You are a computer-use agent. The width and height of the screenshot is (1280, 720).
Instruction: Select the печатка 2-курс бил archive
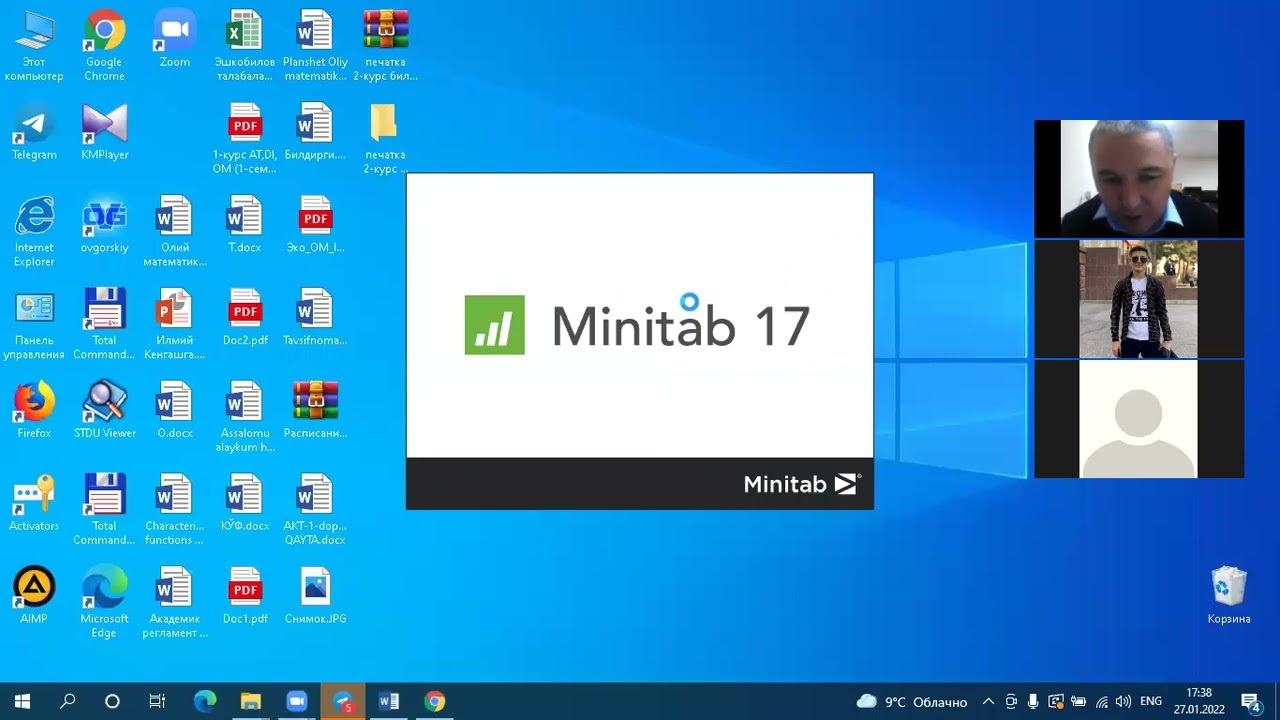click(x=385, y=46)
